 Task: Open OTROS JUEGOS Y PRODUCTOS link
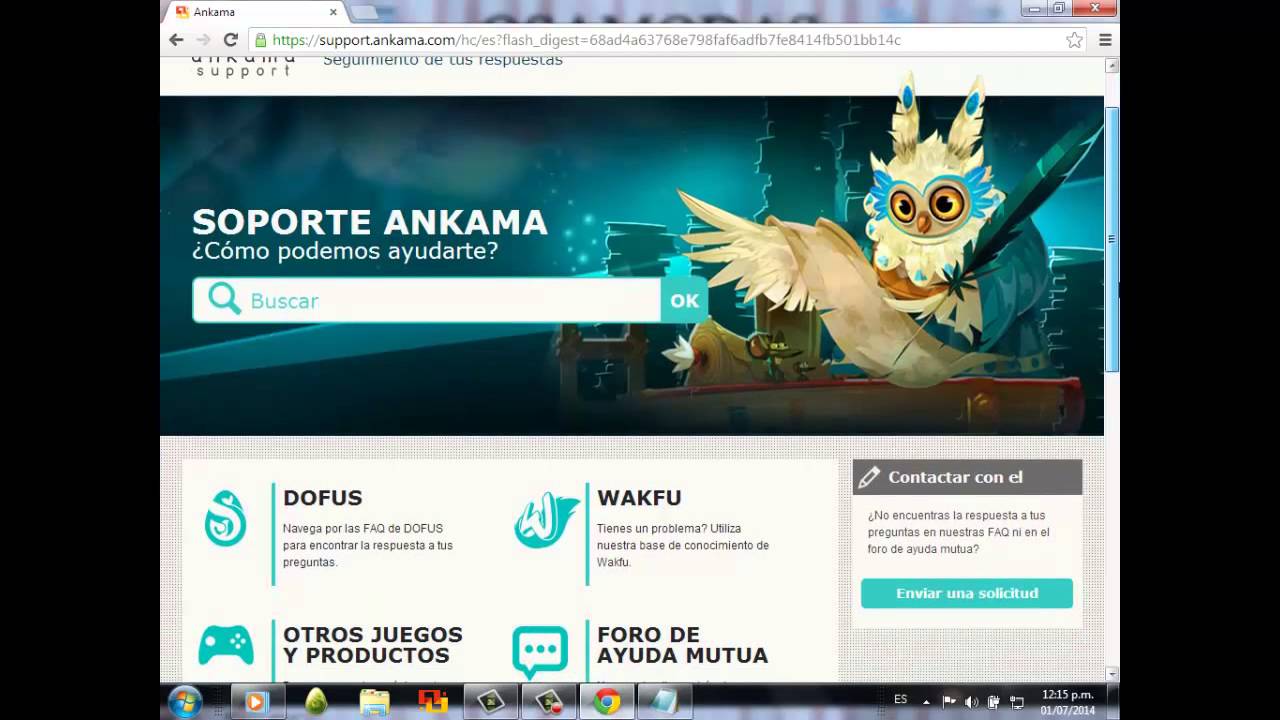(373, 645)
